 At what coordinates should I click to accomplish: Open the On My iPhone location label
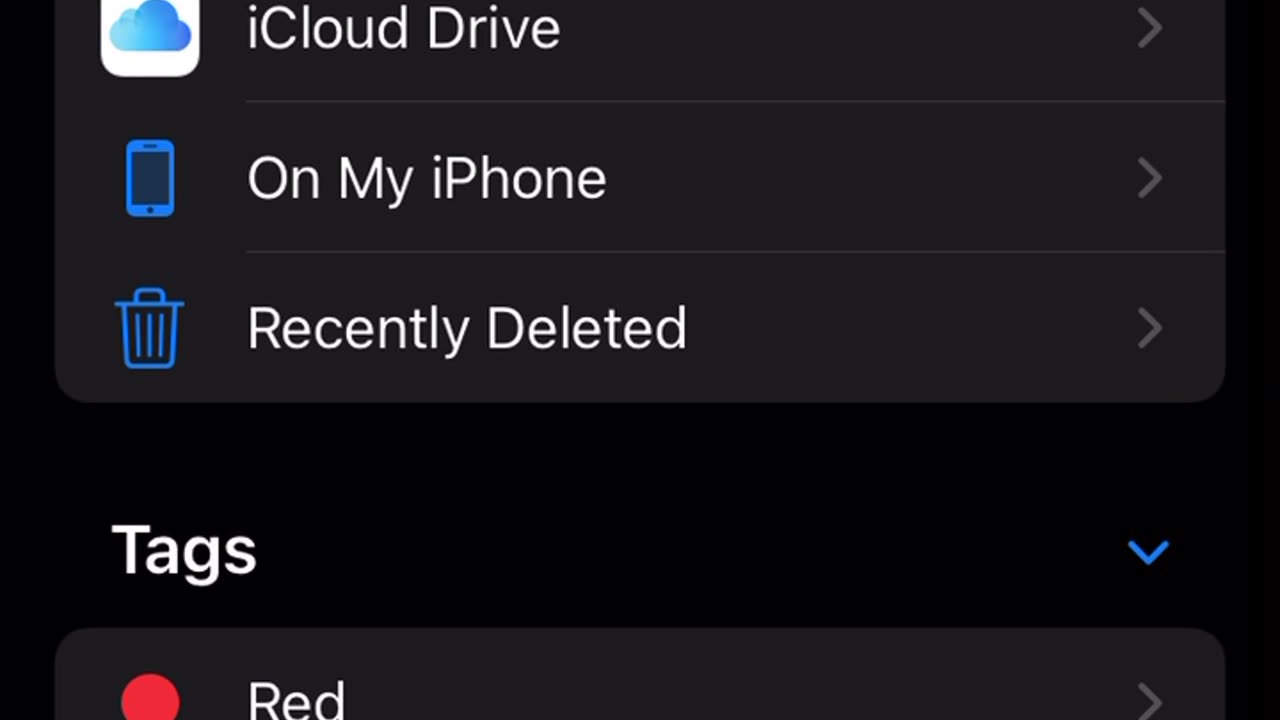tap(427, 180)
